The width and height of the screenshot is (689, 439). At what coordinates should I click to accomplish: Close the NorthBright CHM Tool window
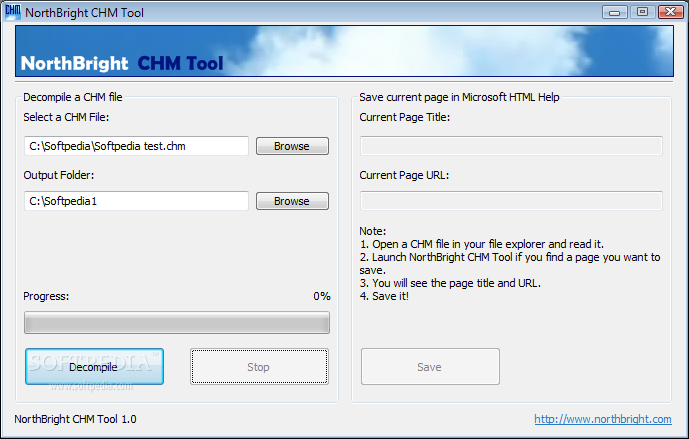(671, 12)
